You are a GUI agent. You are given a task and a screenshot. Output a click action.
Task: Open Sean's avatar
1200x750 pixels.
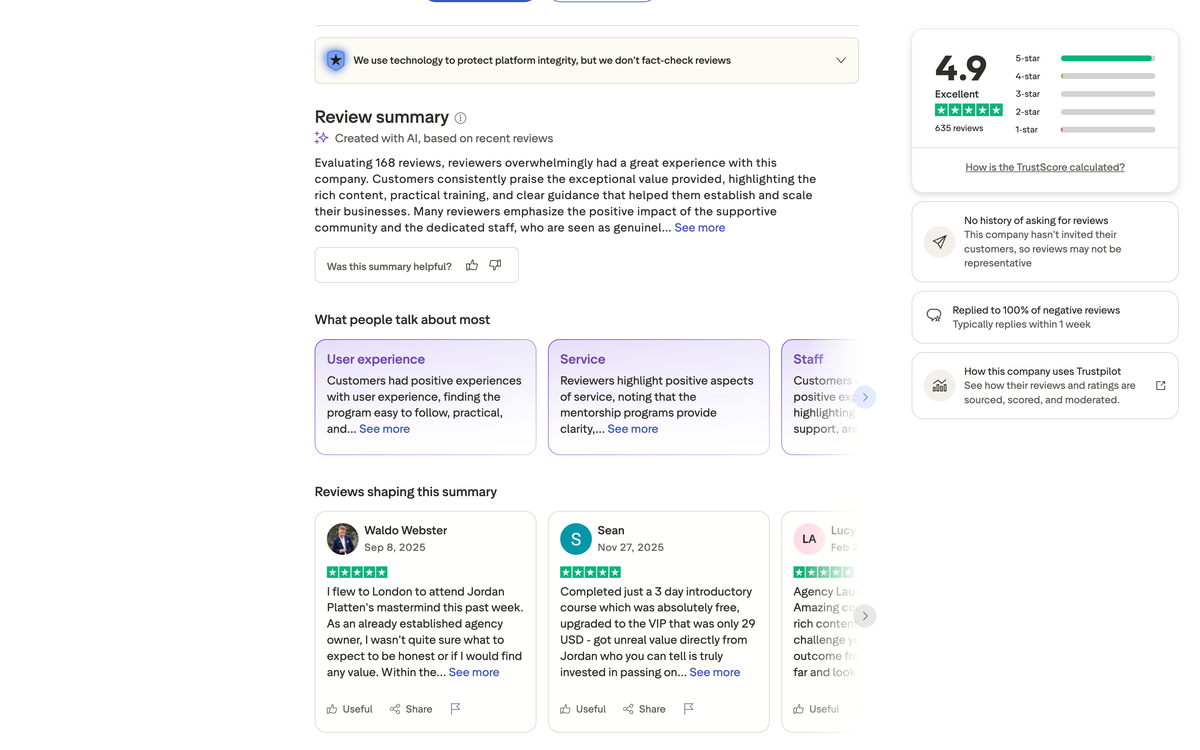(x=576, y=539)
